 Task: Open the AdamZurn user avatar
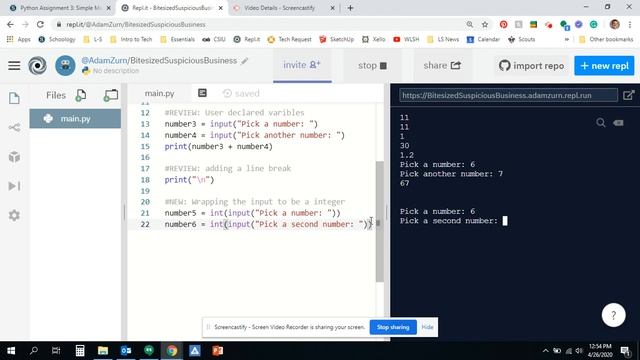click(65, 66)
